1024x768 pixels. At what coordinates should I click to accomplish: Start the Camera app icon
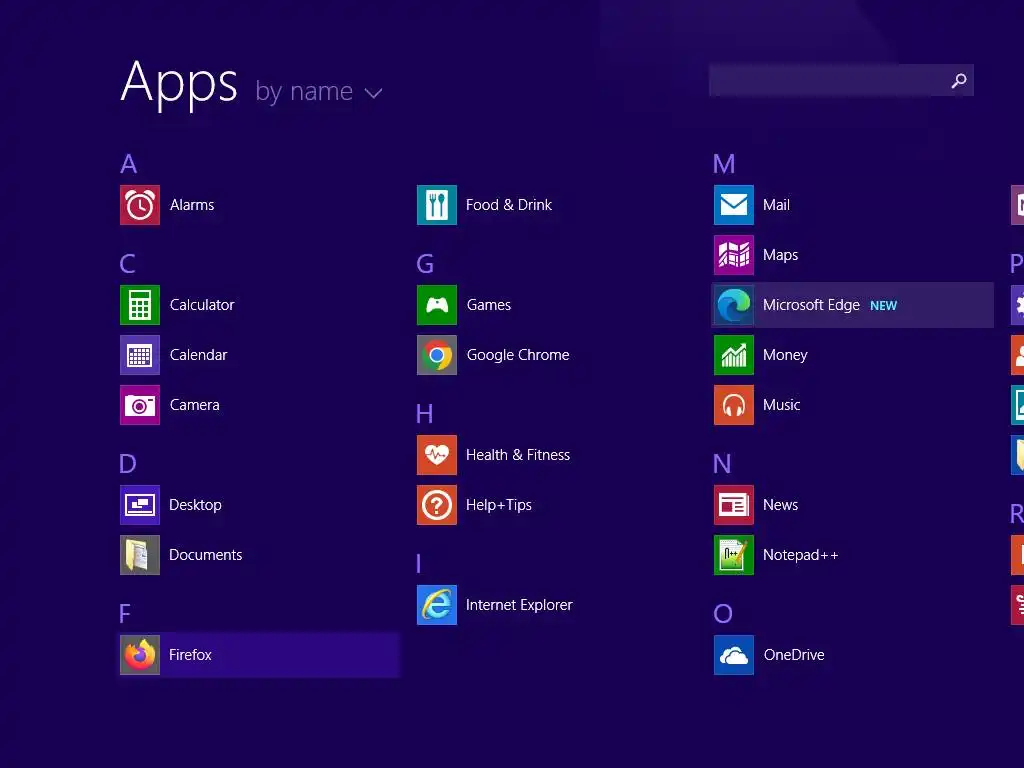click(140, 405)
